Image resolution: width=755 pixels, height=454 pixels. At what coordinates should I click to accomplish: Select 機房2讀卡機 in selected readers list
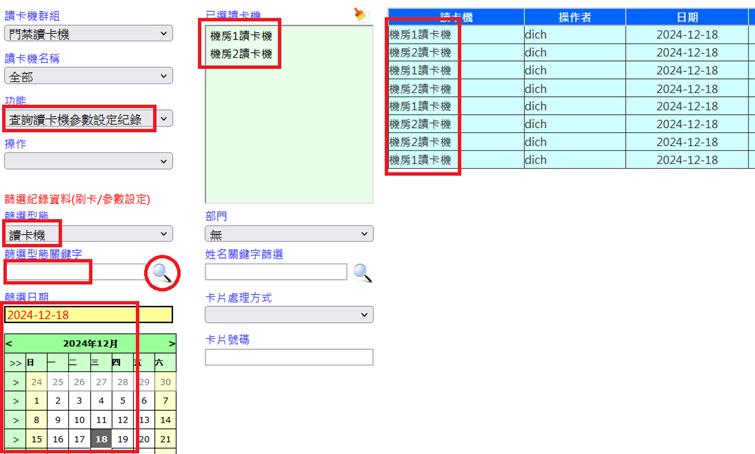pos(241,54)
